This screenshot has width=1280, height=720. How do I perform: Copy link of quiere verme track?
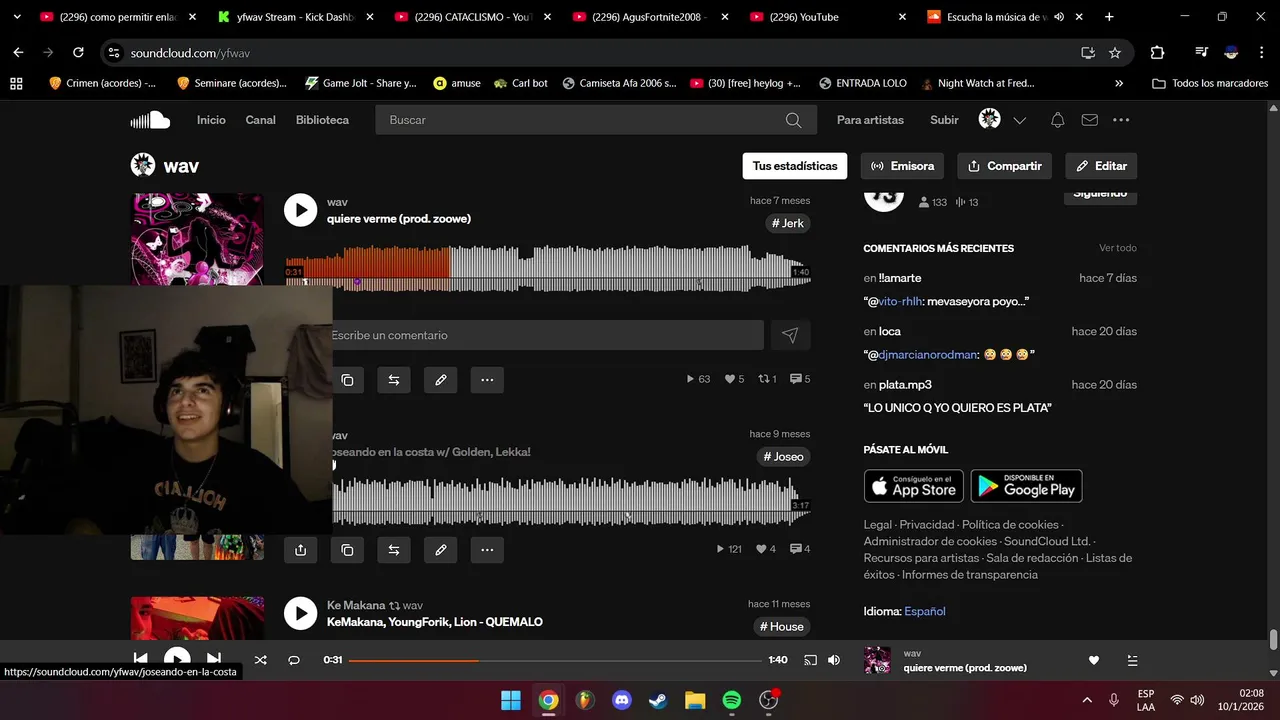(x=347, y=380)
